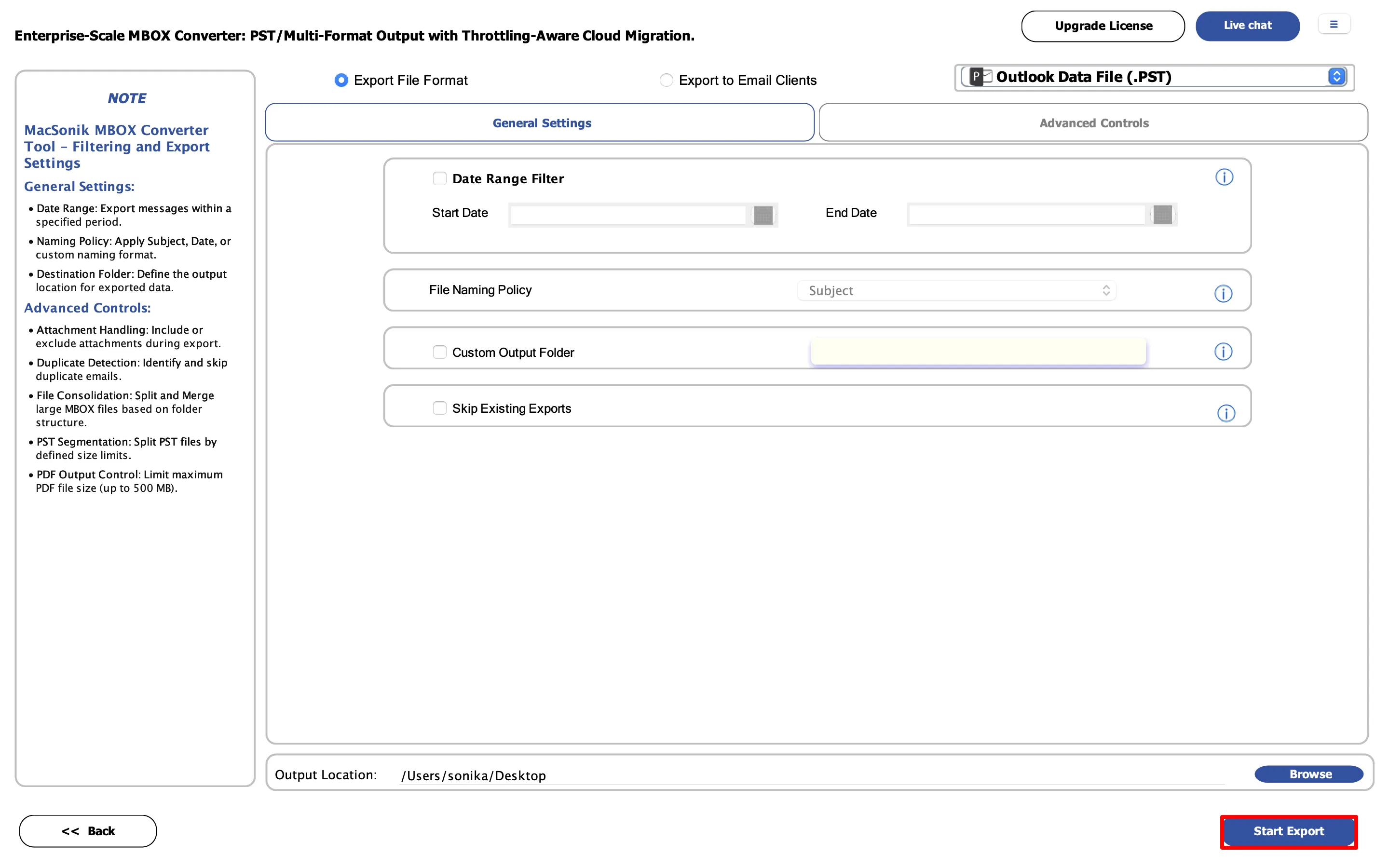1389x868 pixels.
Task: Switch to the Advanced Controls tab
Action: [x=1093, y=123]
